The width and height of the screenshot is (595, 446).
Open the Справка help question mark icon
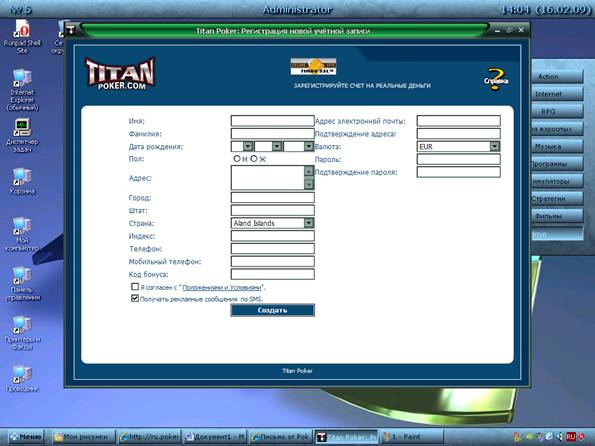point(496,79)
